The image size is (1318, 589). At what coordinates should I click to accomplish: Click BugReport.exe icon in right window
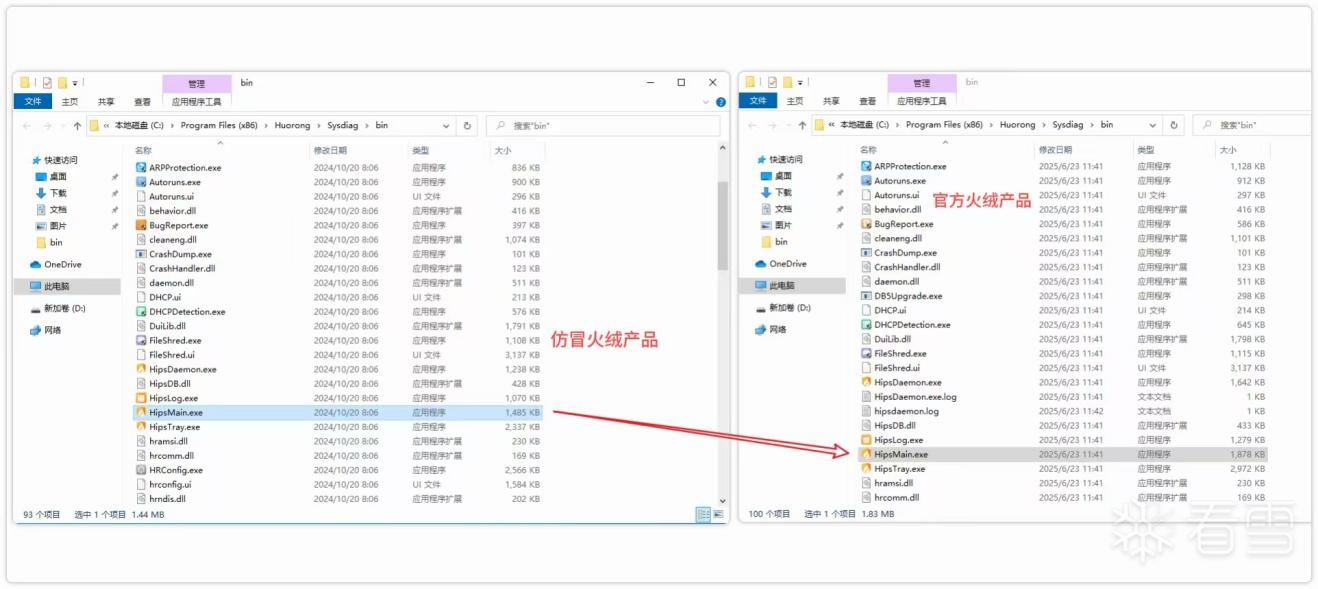(866, 224)
